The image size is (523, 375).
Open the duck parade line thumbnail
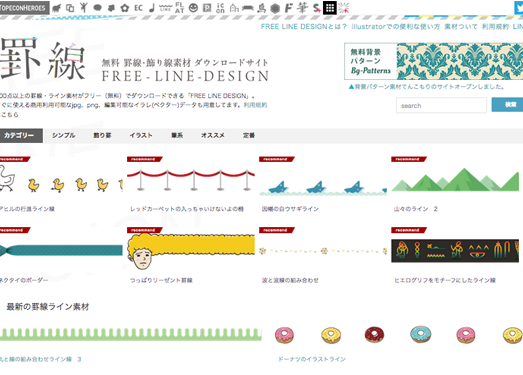click(61, 178)
